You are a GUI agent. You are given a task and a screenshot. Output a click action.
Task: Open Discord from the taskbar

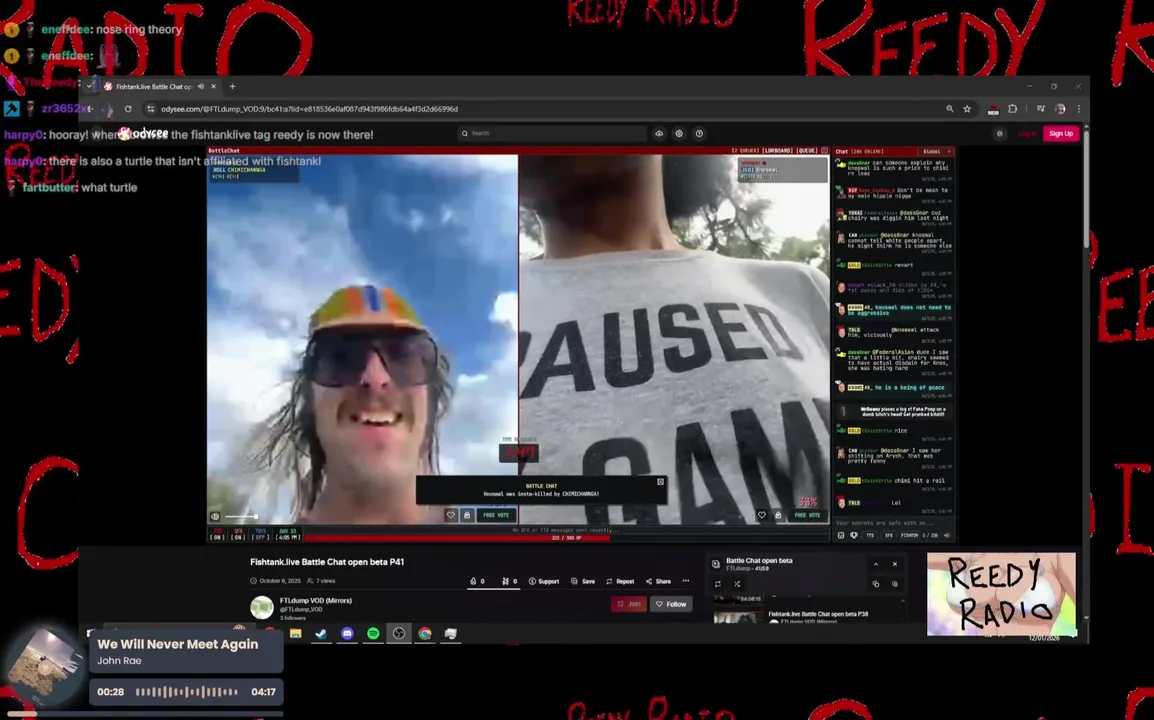coord(347,633)
